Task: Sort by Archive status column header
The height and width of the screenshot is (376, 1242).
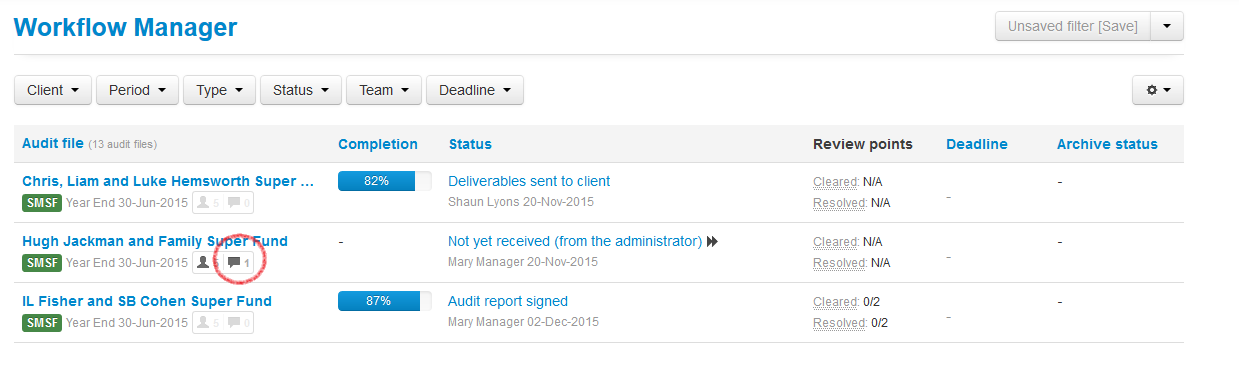Action: [x=1107, y=144]
